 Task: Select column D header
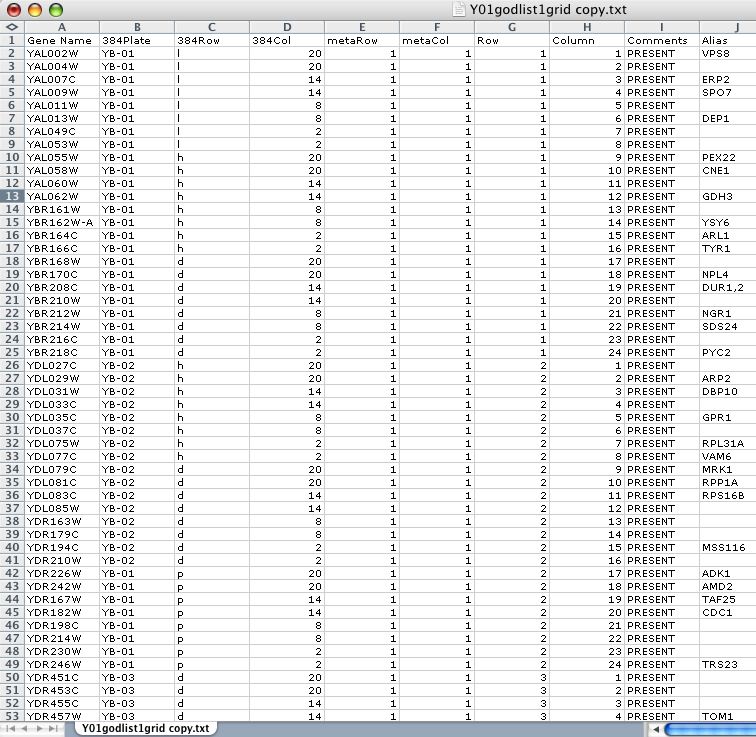pyautogui.click(x=287, y=27)
